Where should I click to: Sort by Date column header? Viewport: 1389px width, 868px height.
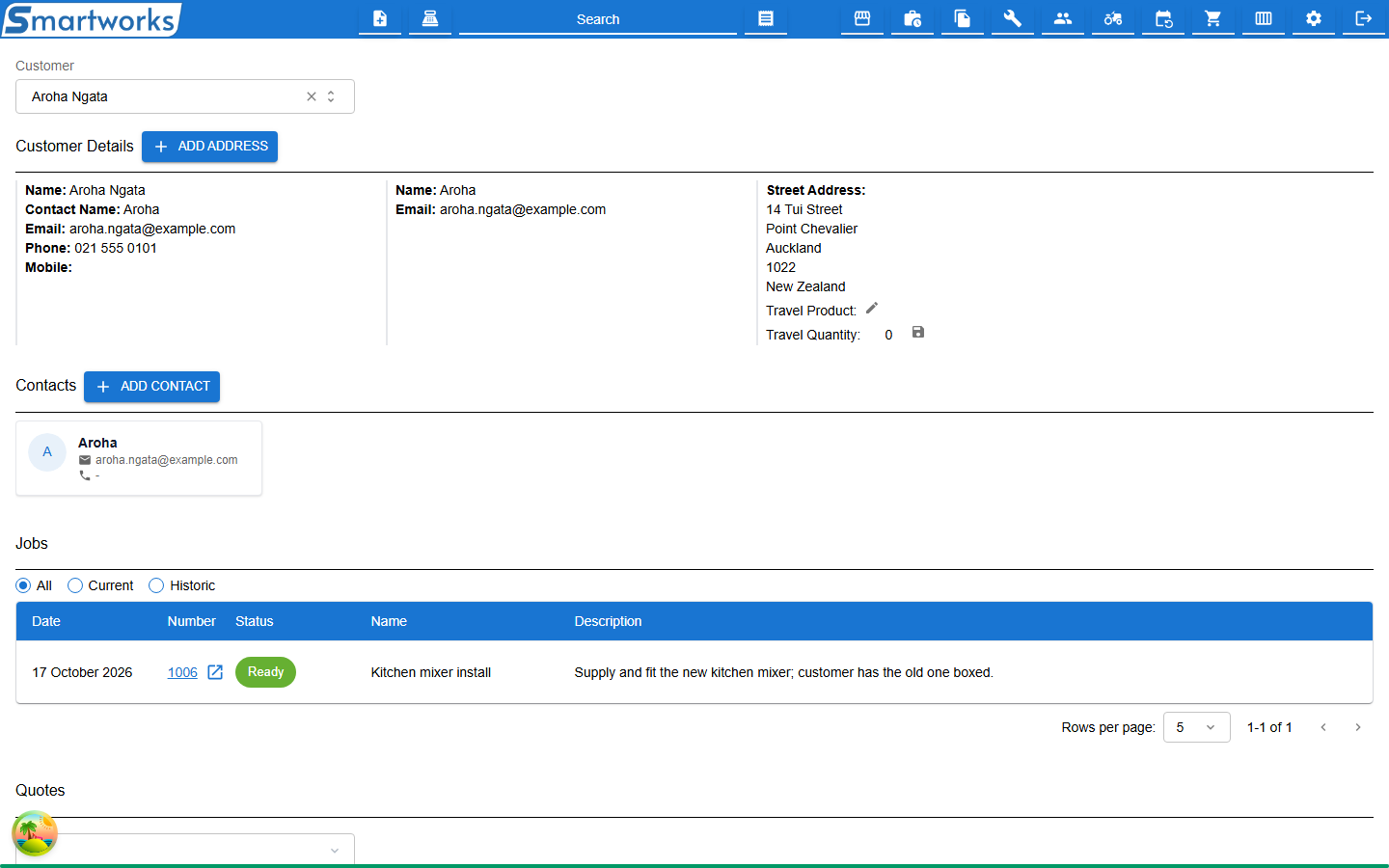[46, 621]
